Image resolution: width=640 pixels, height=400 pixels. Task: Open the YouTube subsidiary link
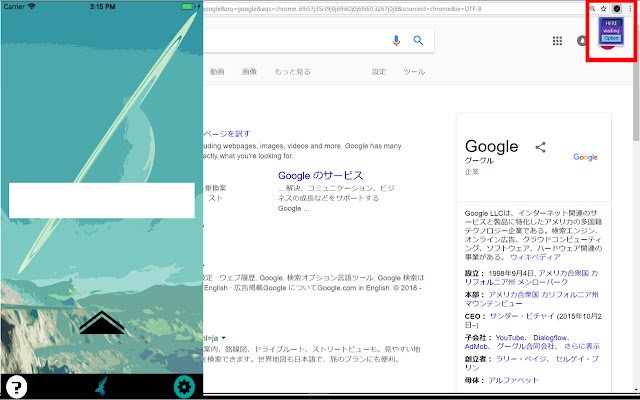[x=510, y=338]
